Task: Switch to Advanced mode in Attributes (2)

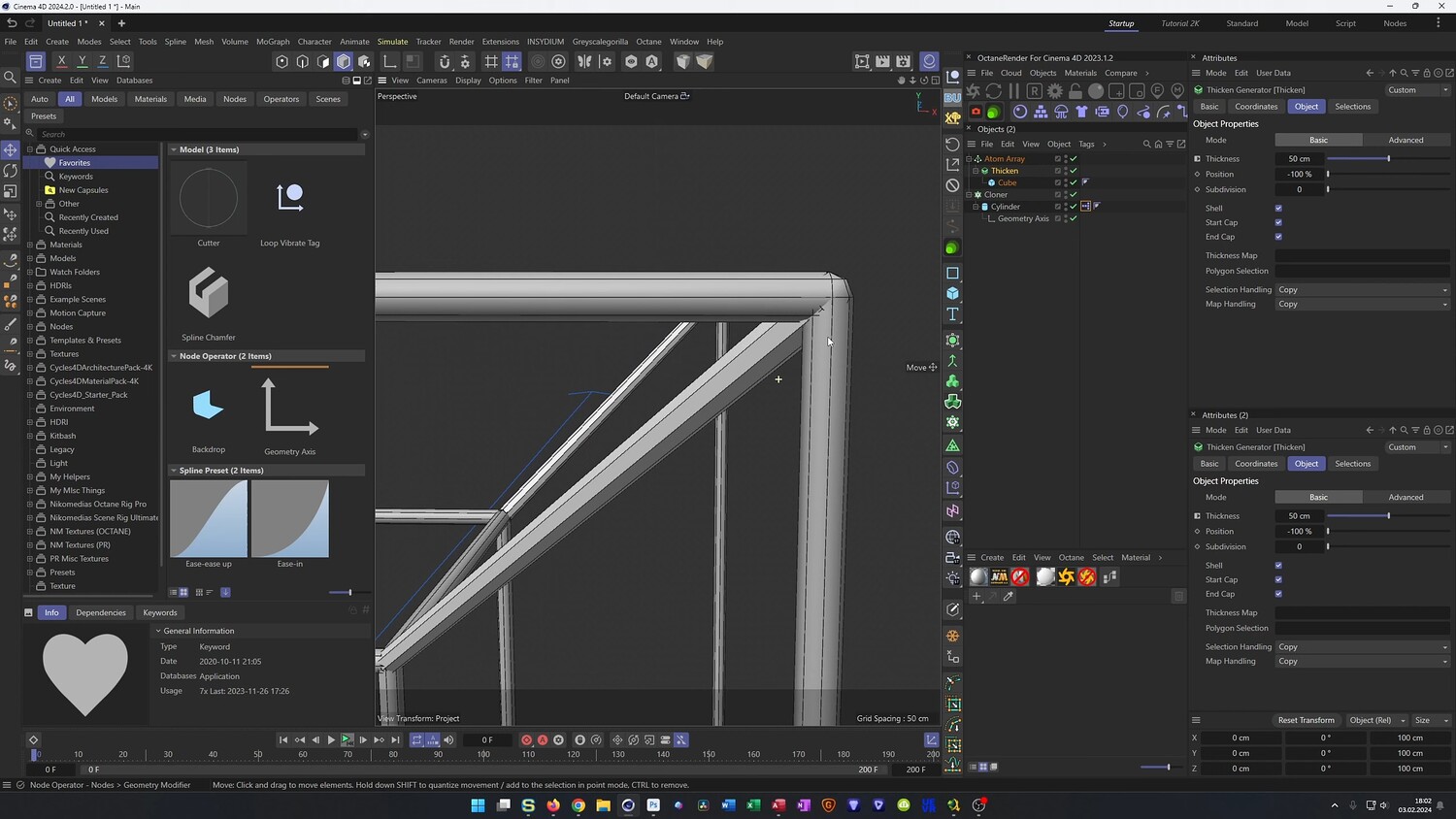Action: (1406, 497)
